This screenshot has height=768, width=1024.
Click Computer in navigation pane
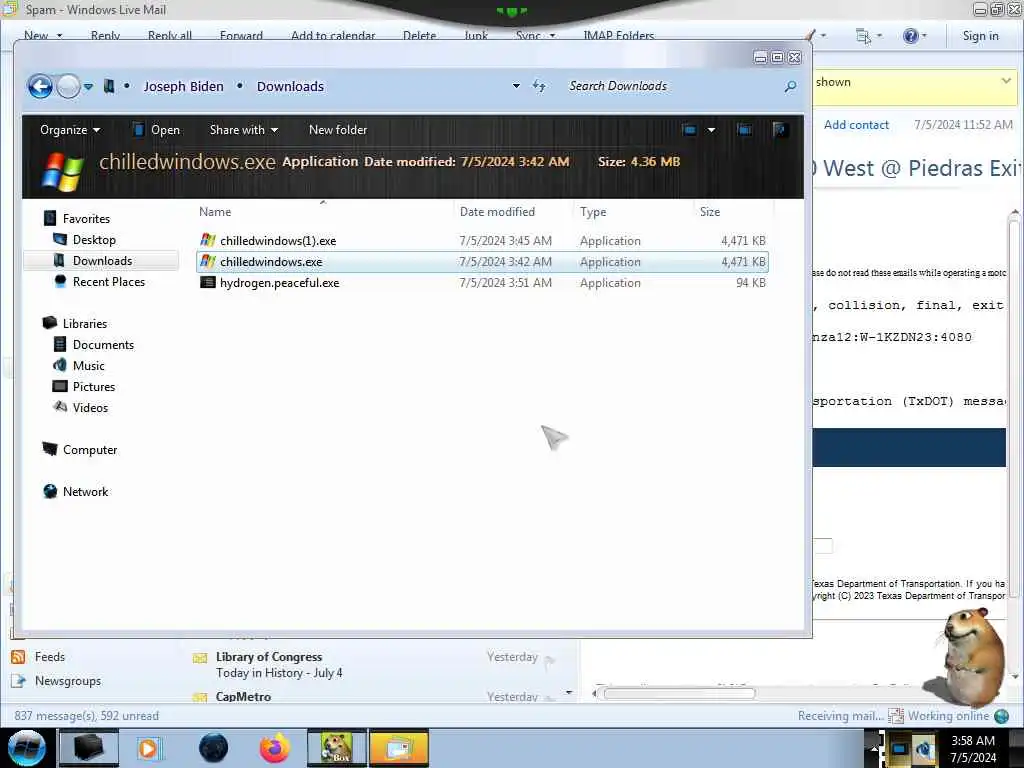click(x=90, y=450)
